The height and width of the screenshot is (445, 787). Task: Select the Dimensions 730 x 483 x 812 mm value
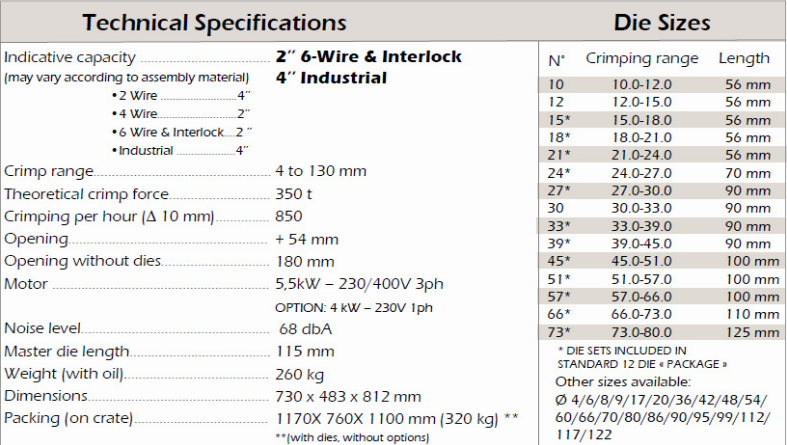(x=348, y=396)
